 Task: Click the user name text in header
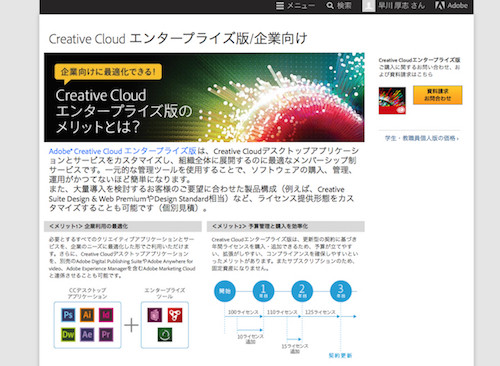point(401,6)
